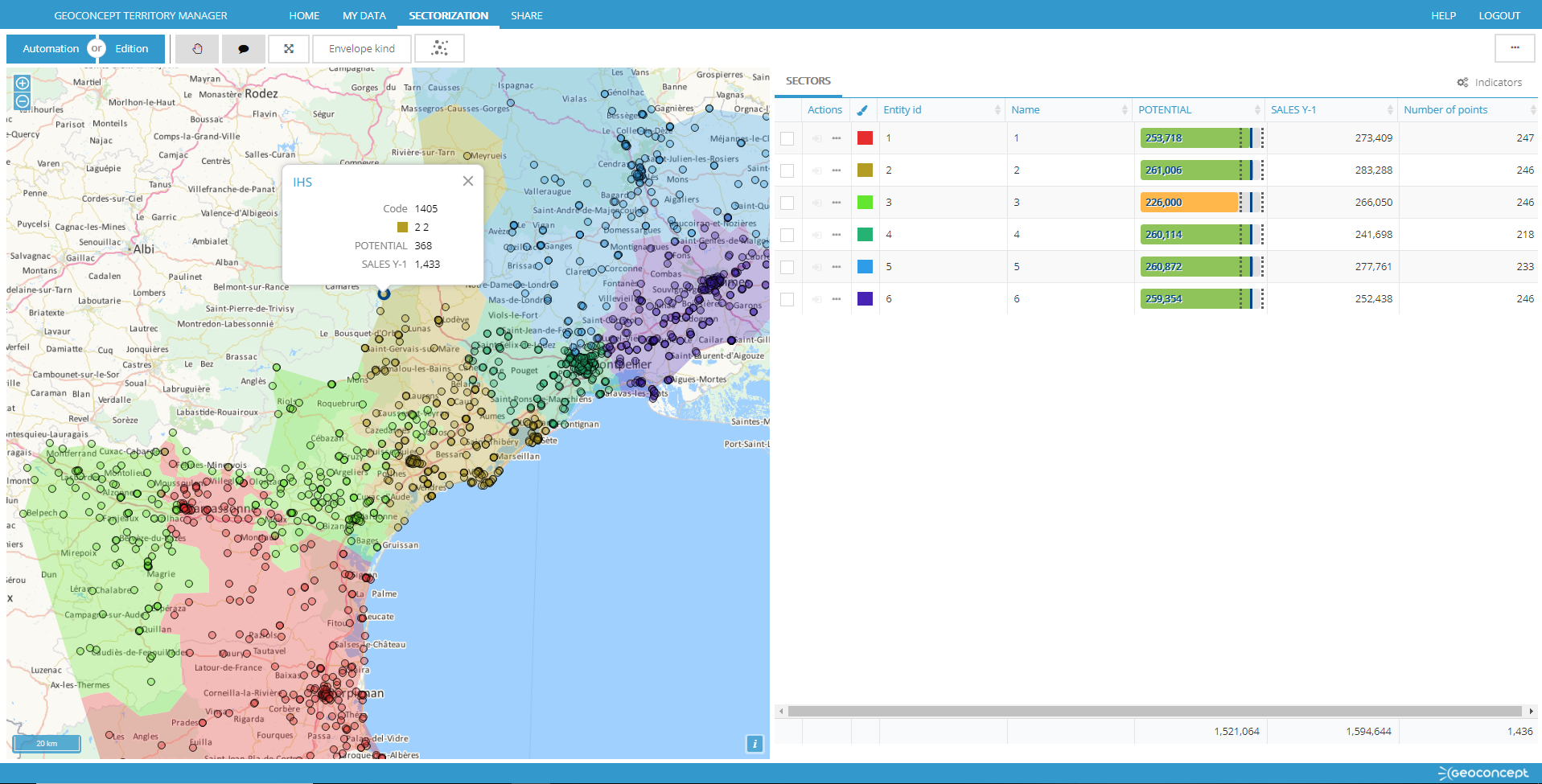Click the LOGOUT button
This screenshot has height=784, width=1542.
1499,14
